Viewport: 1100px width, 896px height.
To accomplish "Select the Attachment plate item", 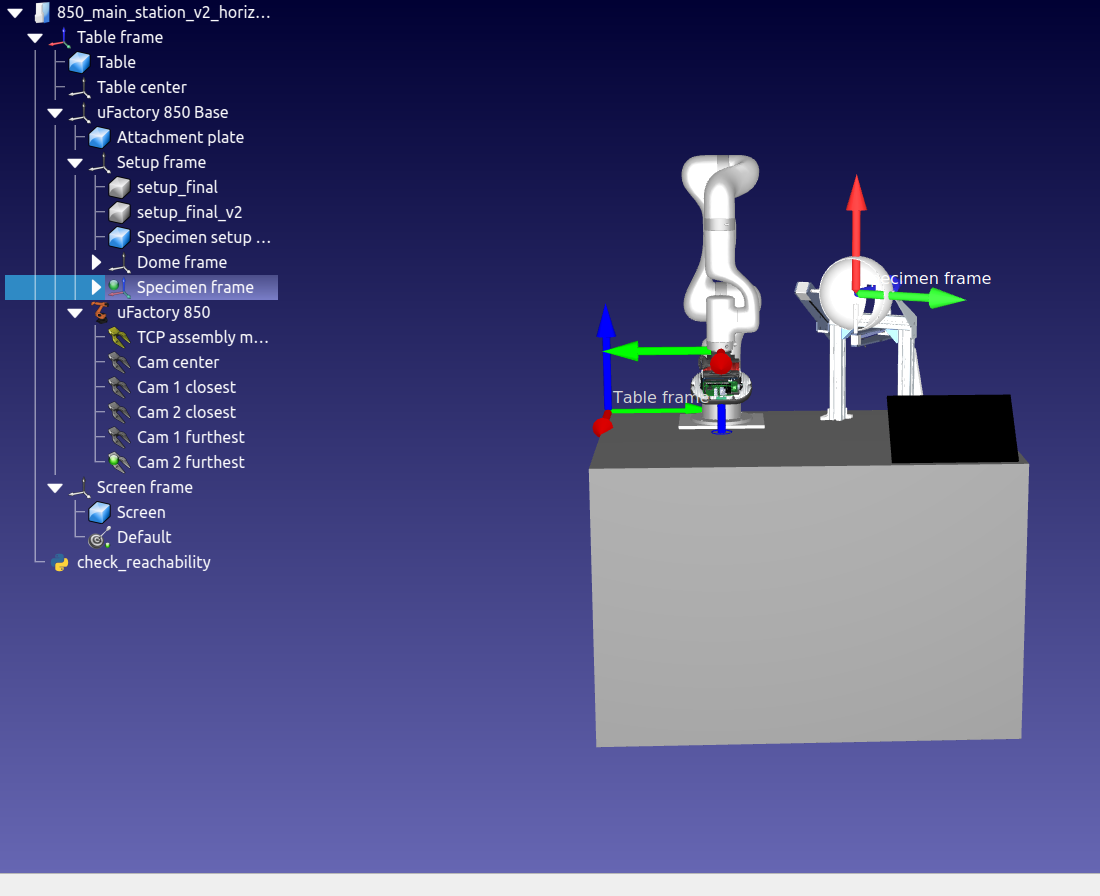I will (180, 138).
